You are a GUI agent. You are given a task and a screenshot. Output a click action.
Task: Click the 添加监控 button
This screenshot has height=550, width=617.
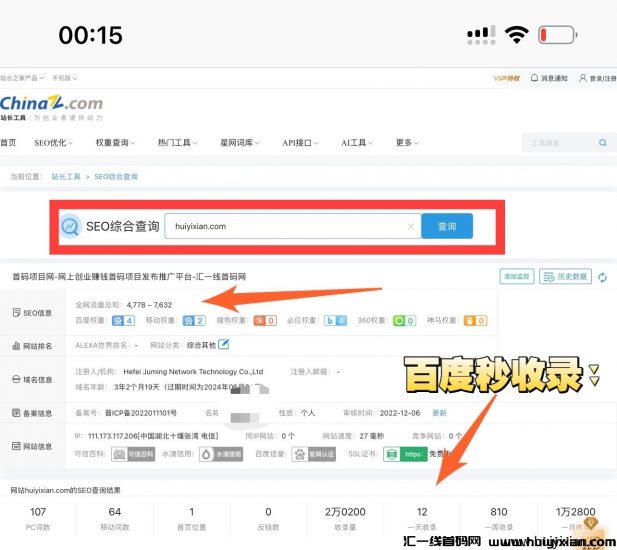[x=517, y=277]
